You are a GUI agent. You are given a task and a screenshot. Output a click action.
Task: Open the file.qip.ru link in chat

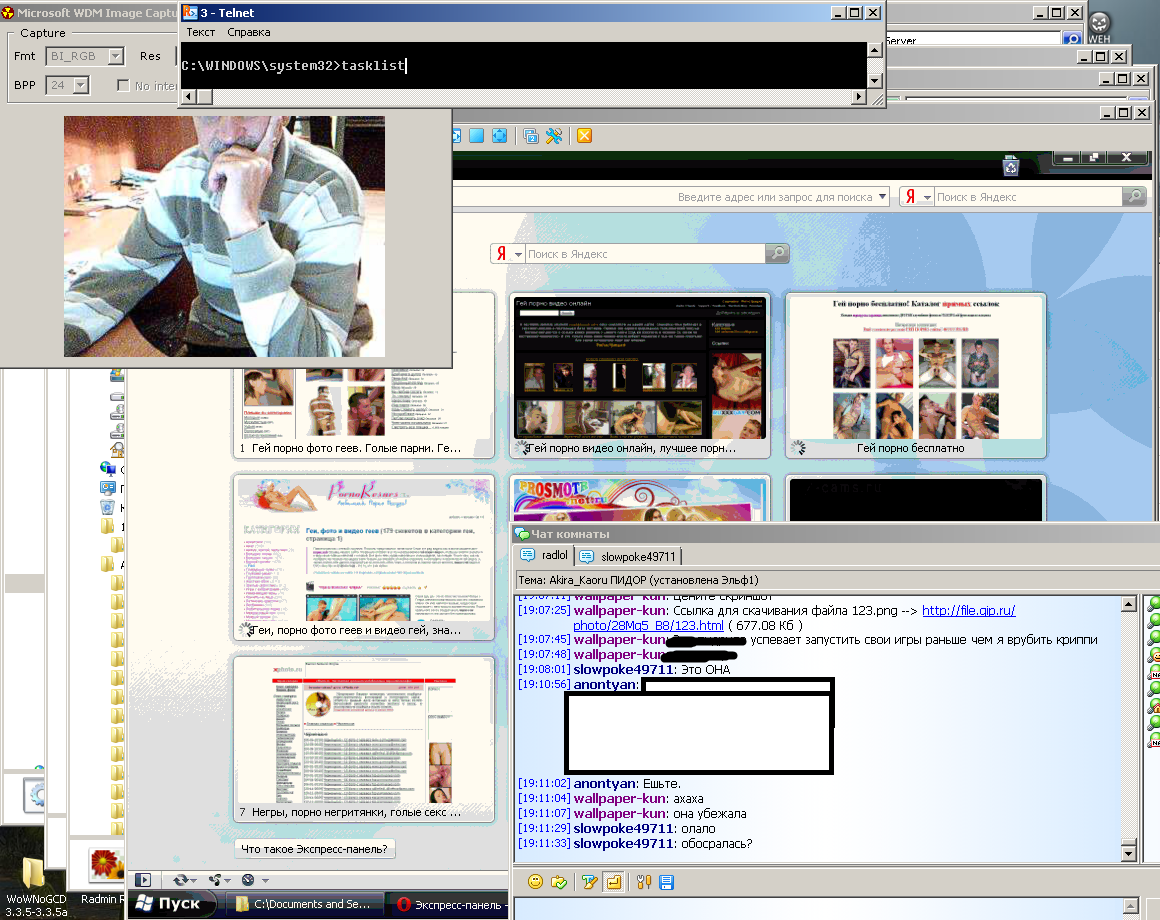pyautogui.click(x=968, y=610)
